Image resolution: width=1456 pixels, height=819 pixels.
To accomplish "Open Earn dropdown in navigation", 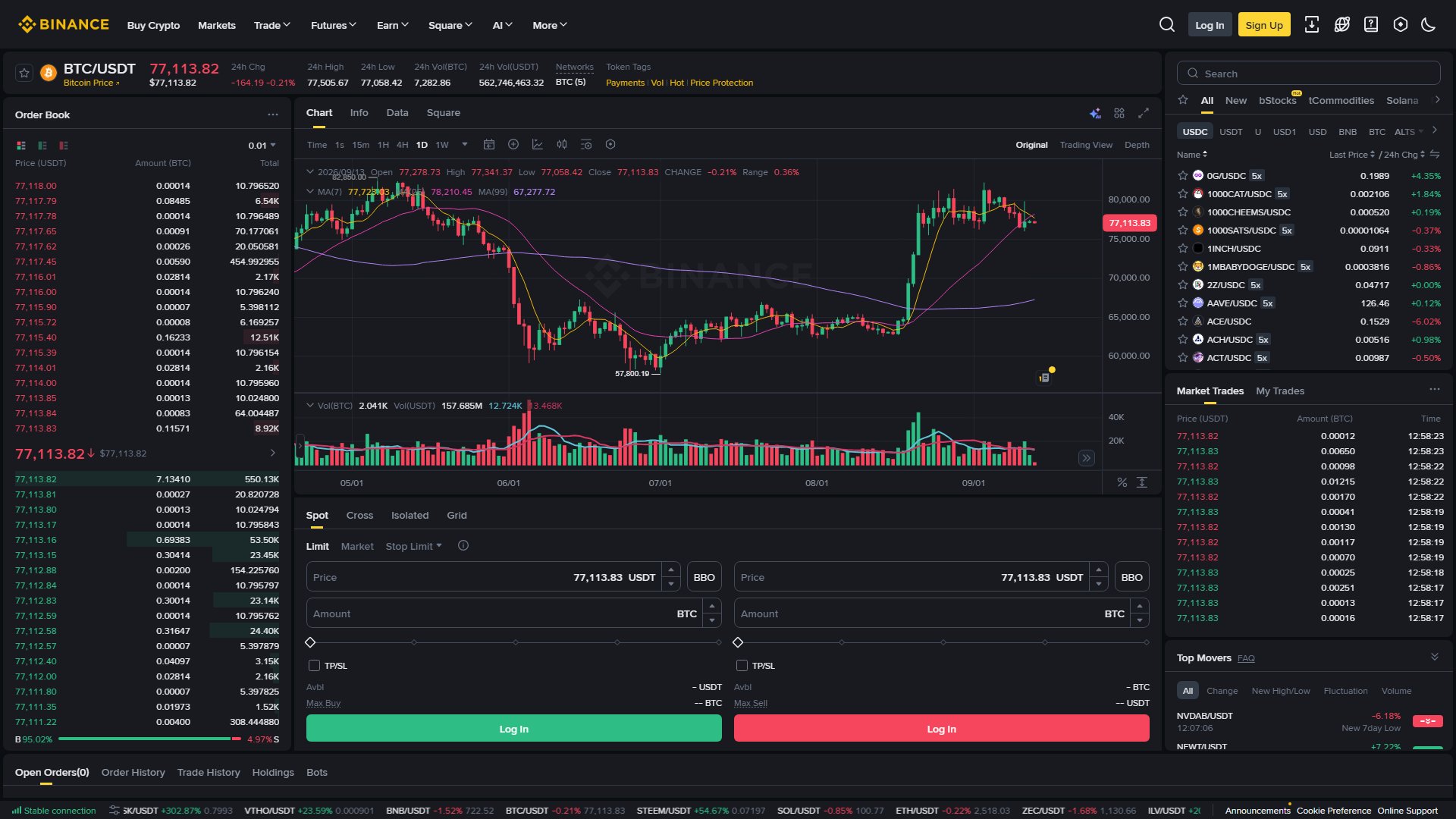I will (393, 25).
